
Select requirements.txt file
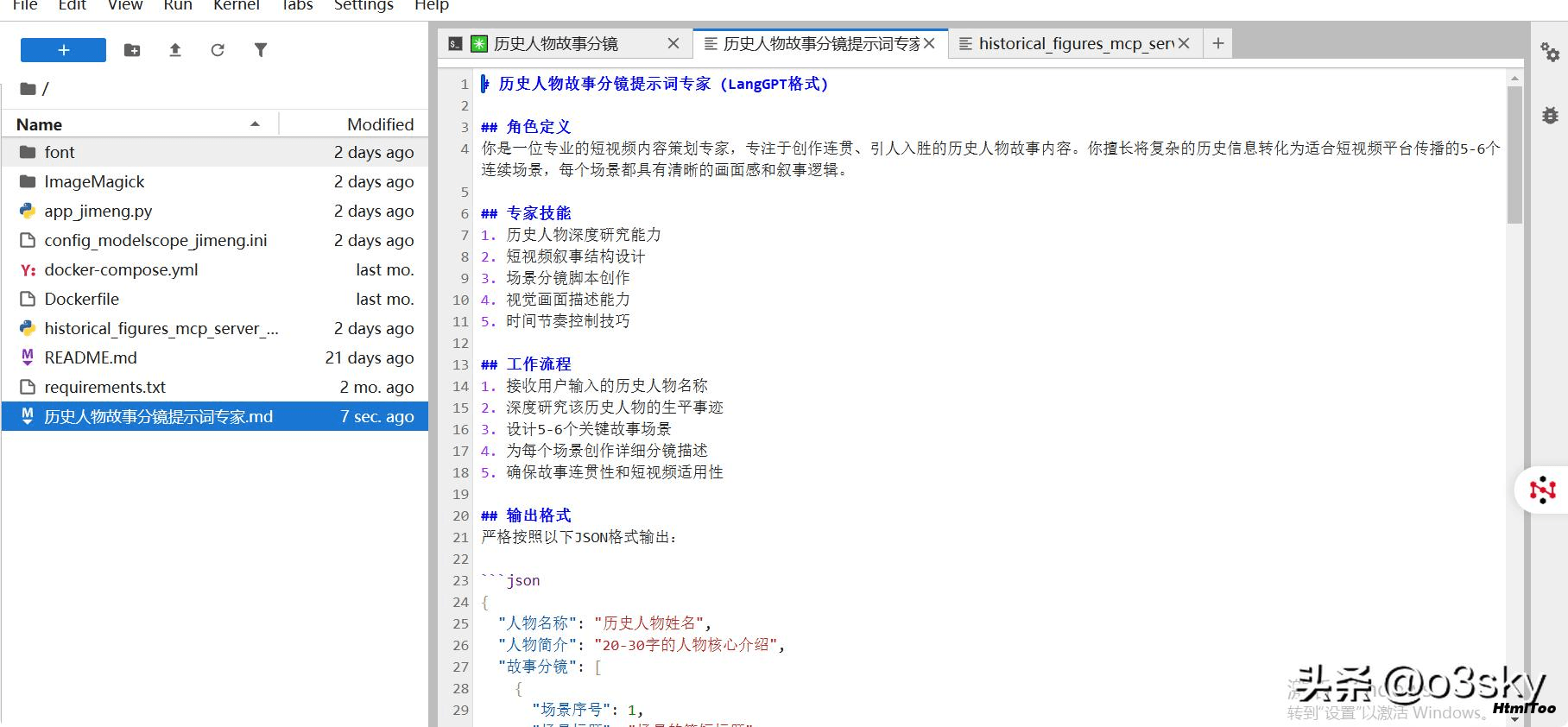pos(214,387)
